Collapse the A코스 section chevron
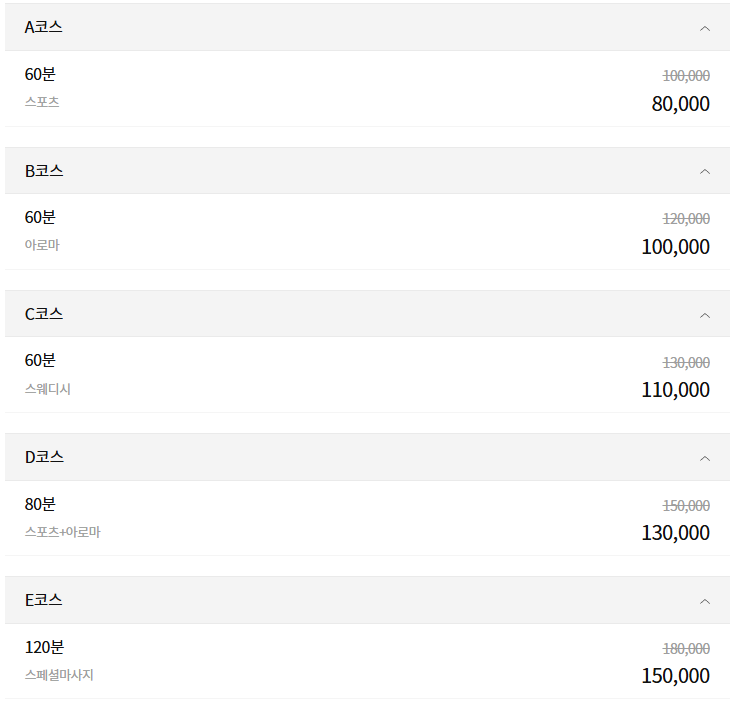Viewport: 736px width, 709px height. (705, 28)
